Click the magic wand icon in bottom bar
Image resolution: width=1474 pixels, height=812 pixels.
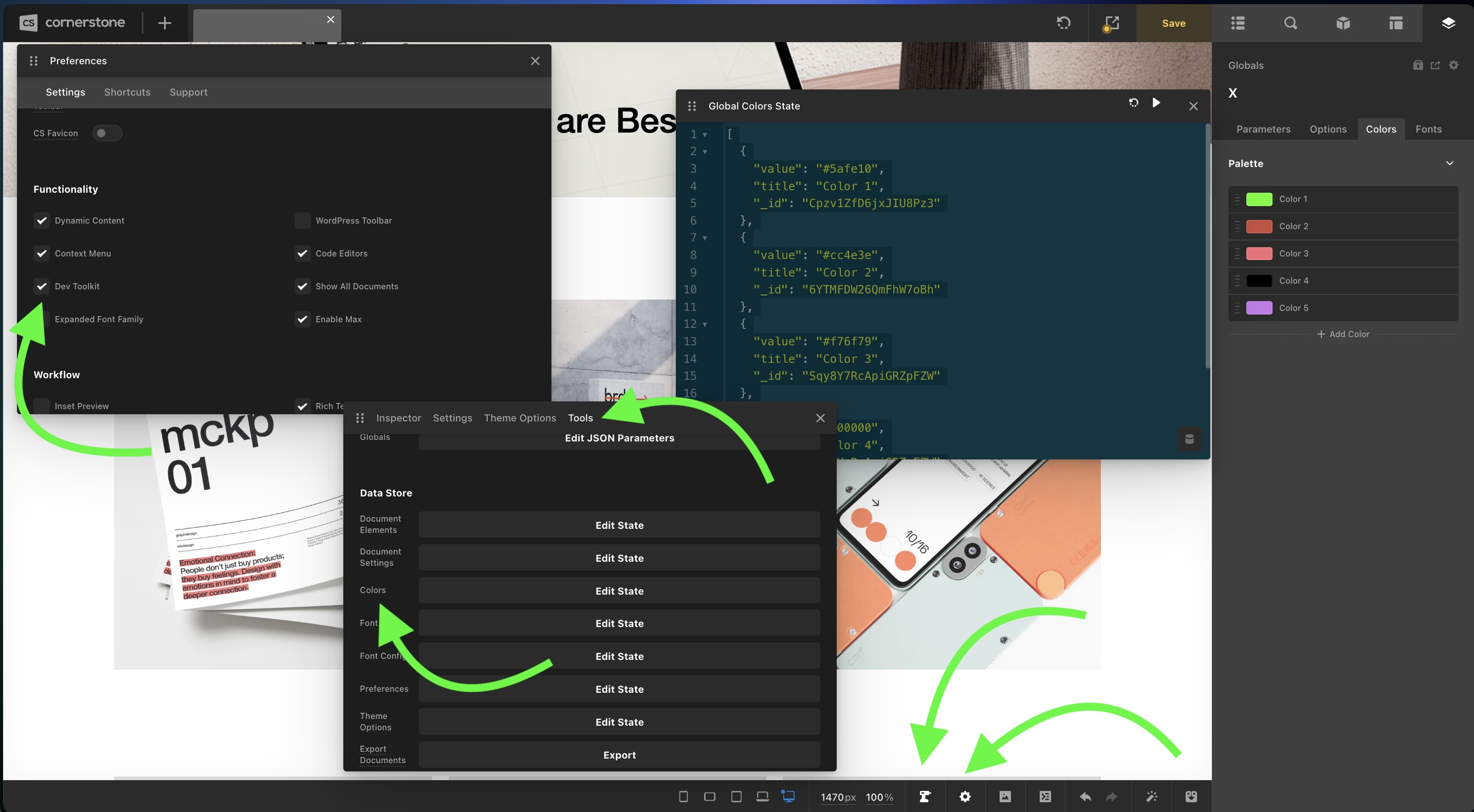[x=1151, y=797]
